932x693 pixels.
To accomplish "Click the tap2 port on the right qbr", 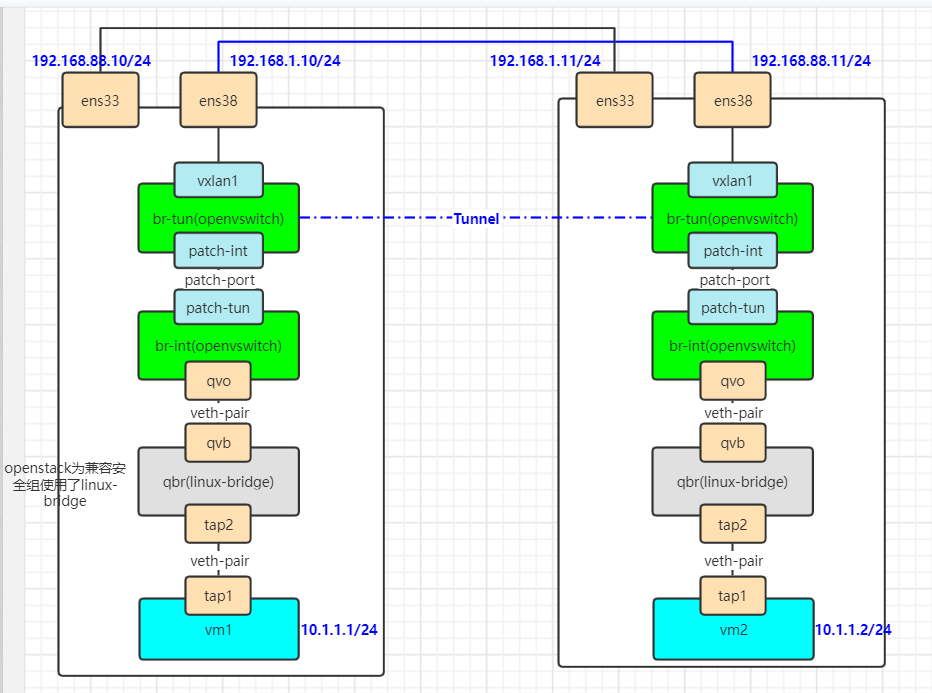I will 733,524.
